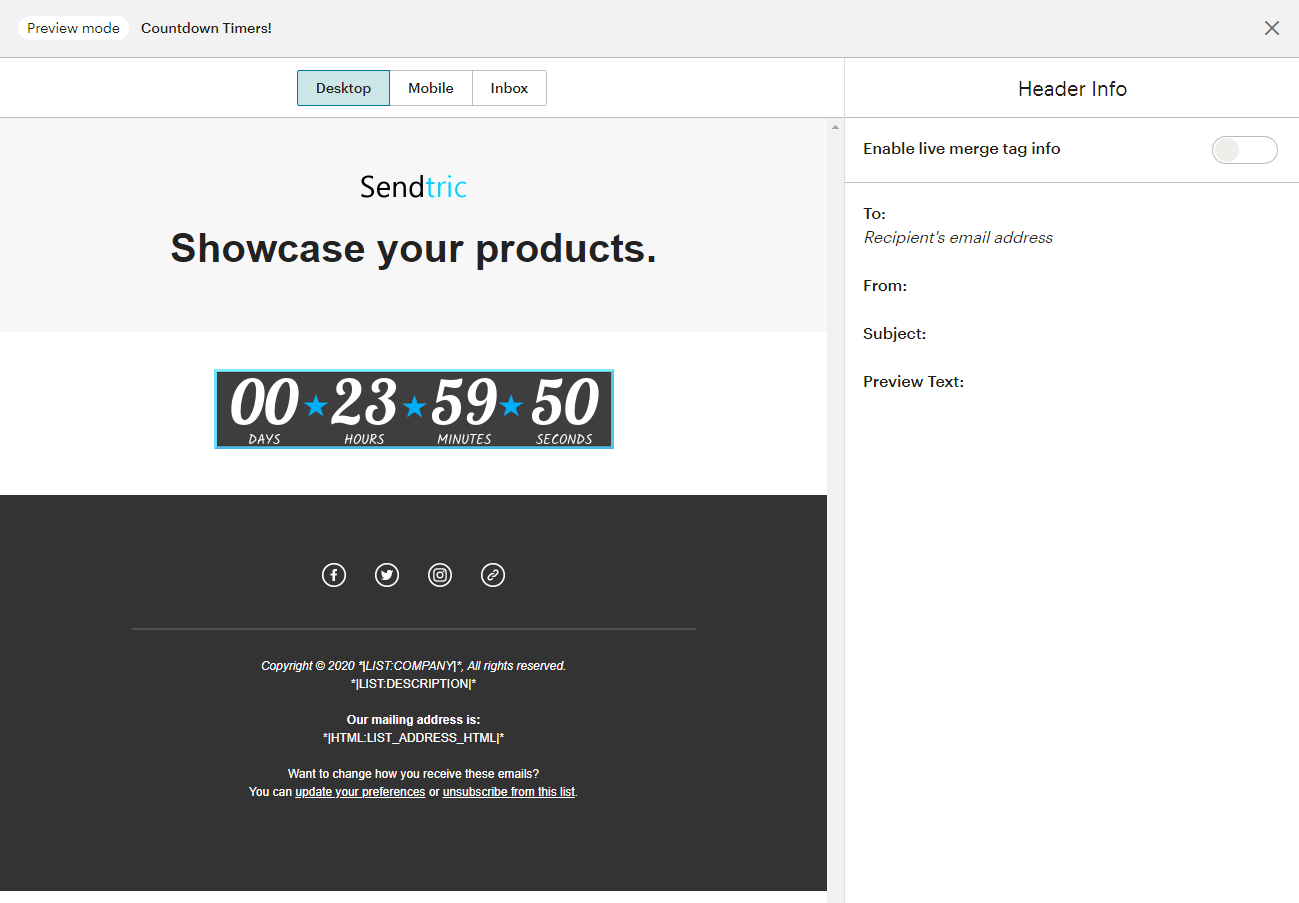Screen dimensions: 1299x903
Task: Click the Instagram icon in the footer
Action: click(x=440, y=575)
